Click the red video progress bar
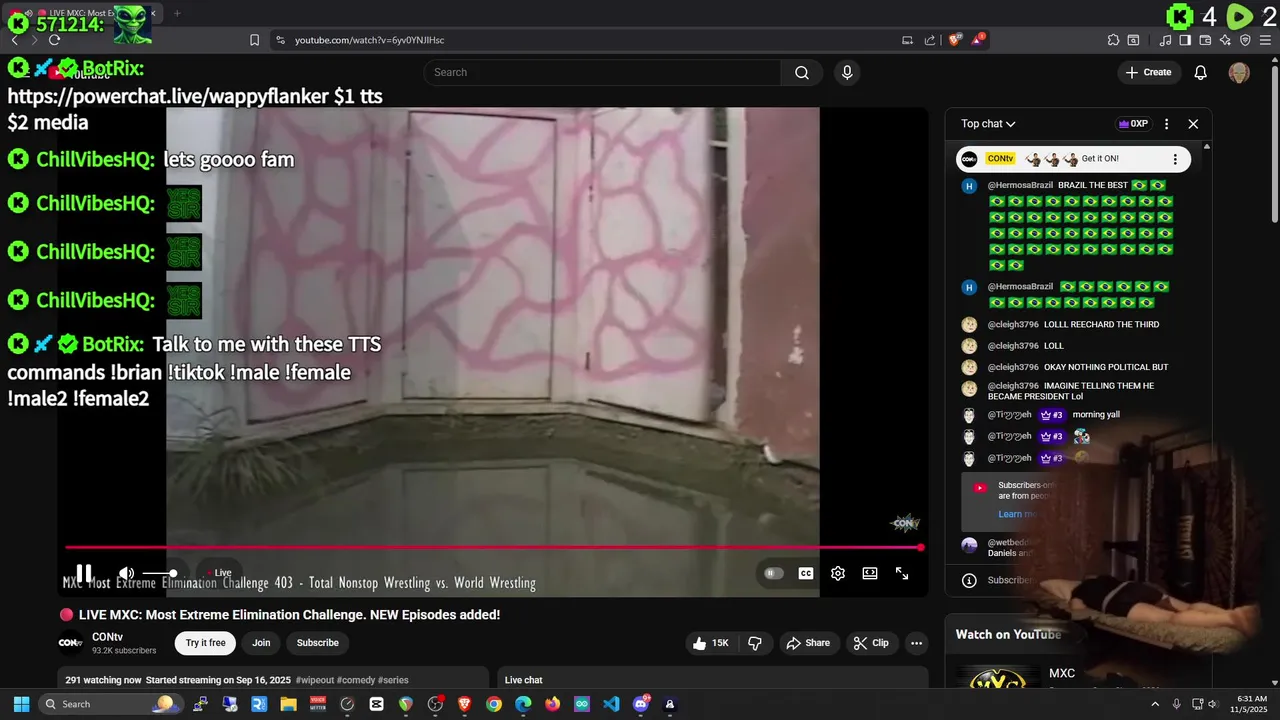The width and height of the screenshot is (1280, 720). pos(492,547)
